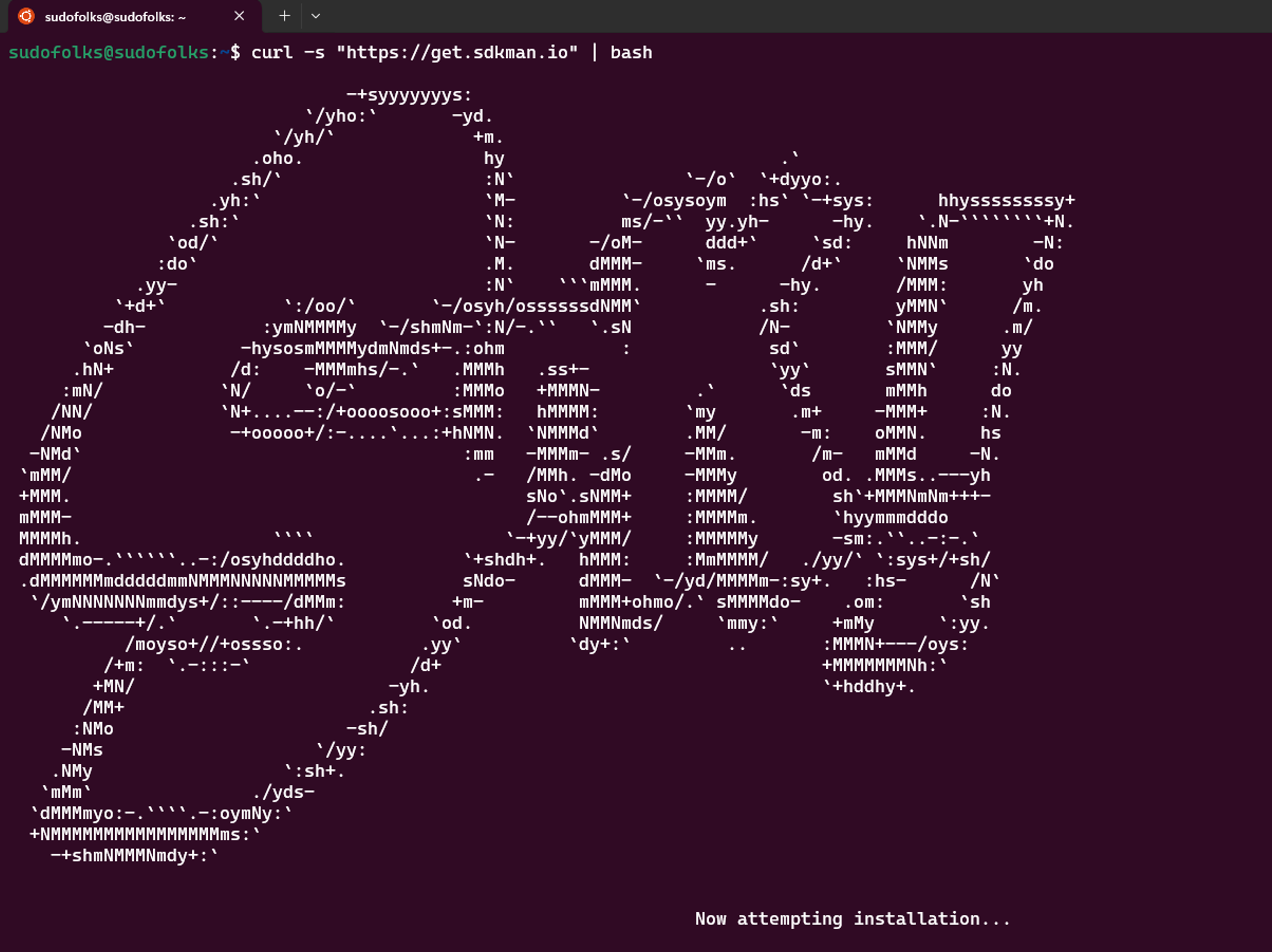Image resolution: width=1272 pixels, height=952 pixels.
Task: Open a new terminal tab with plus
Action: click(x=284, y=16)
